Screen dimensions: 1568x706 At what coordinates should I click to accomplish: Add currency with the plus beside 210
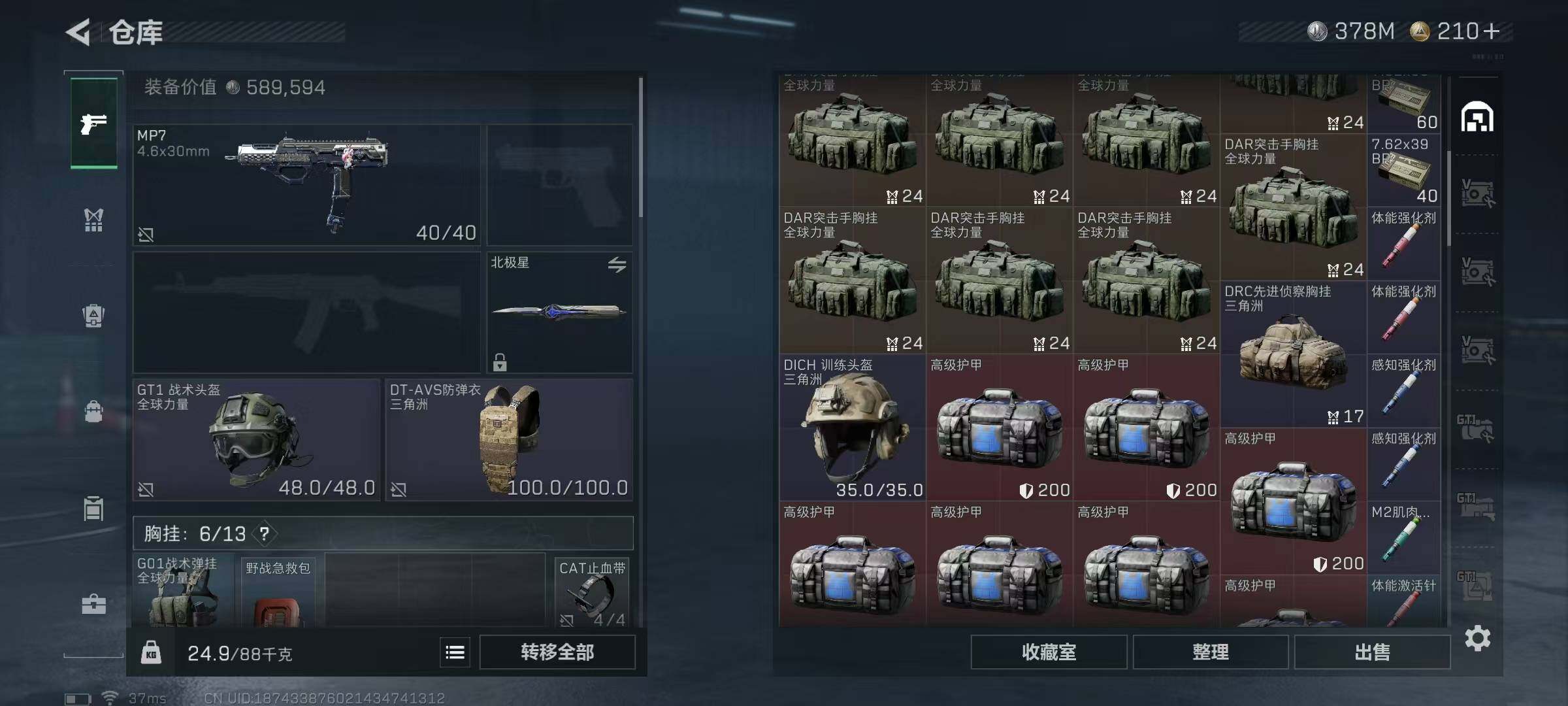point(1492,31)
